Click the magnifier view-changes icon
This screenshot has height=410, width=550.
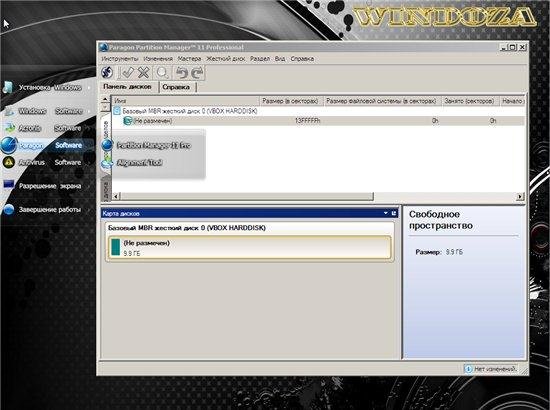point(162,73)
